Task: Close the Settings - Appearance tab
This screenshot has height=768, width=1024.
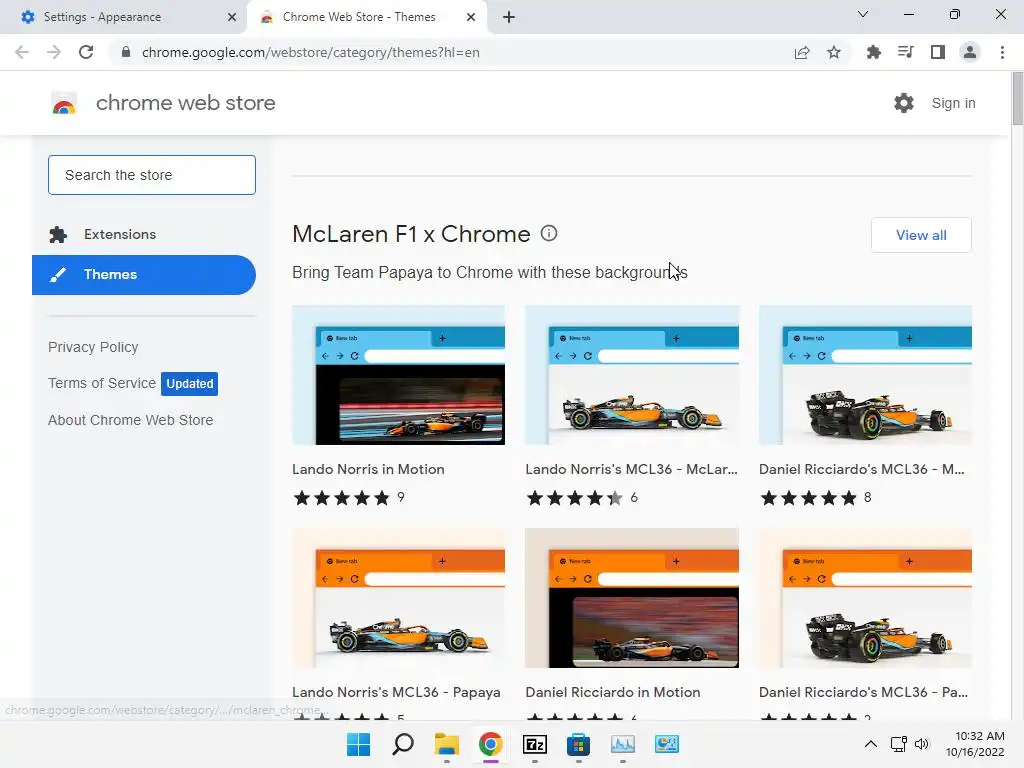Action: [232, 18]
